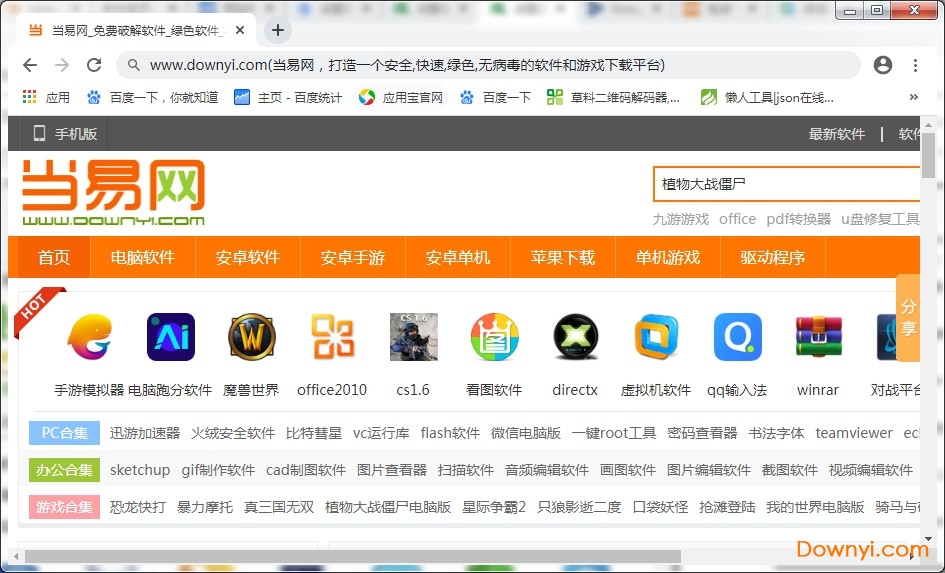Viewport: 945px width, 573px height.
Task: Open the 虚拟机软件 icon
Action: tap(656, 337)
